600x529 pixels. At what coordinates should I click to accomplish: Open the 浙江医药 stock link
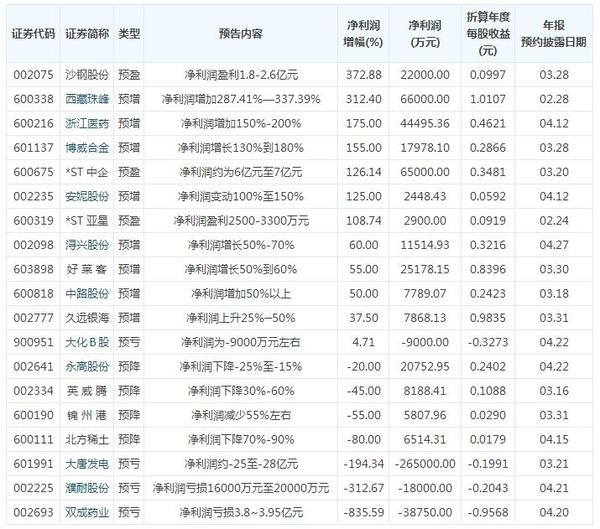coord(87,124)
